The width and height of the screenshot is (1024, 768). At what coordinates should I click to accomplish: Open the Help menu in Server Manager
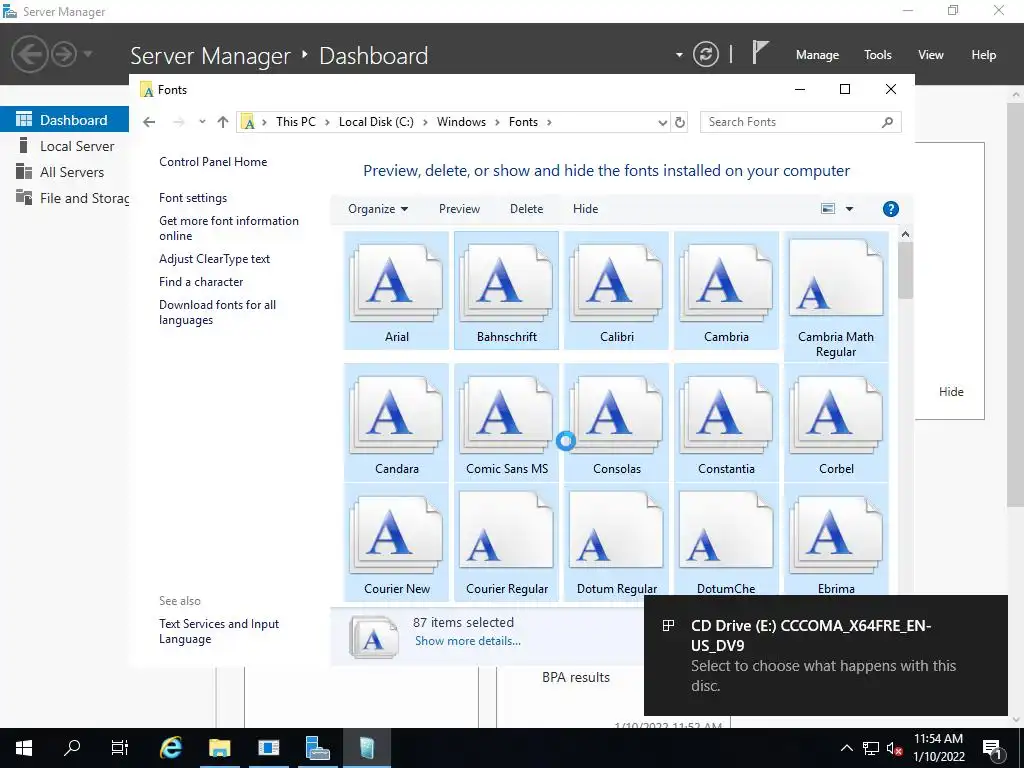coord(984,55)
